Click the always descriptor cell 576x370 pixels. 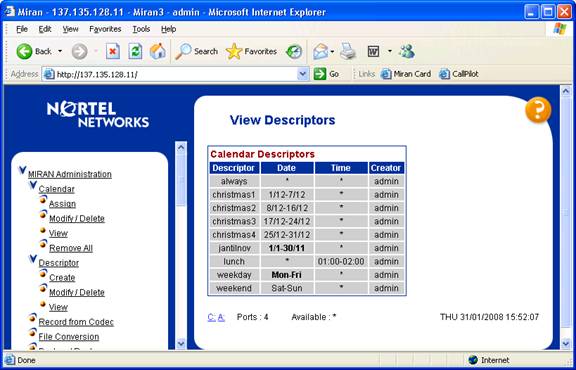click(234, 181)
